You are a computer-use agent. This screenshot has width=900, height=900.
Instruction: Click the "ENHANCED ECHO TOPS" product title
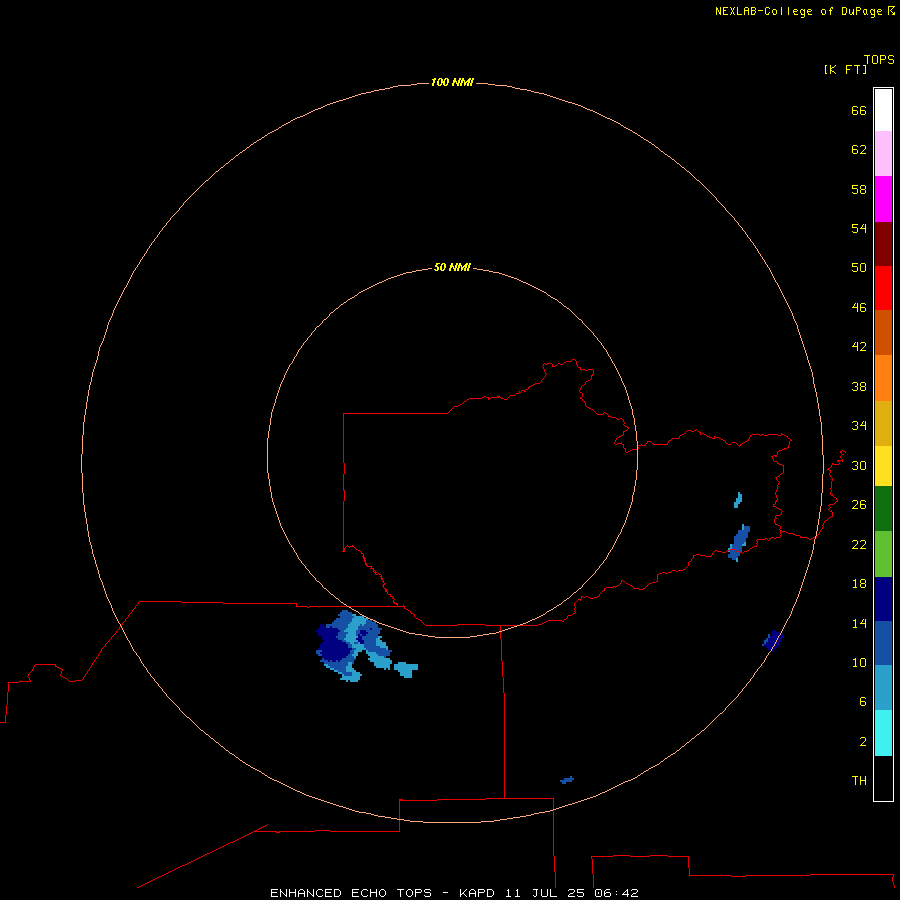tap(351, 893)
